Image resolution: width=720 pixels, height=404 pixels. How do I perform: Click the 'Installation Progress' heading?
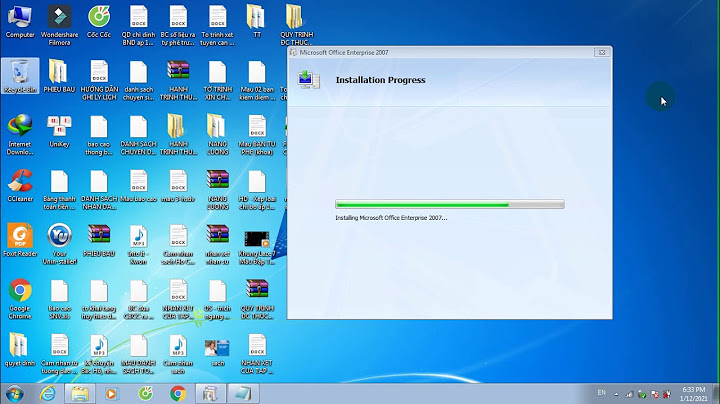tap(381, 80)
